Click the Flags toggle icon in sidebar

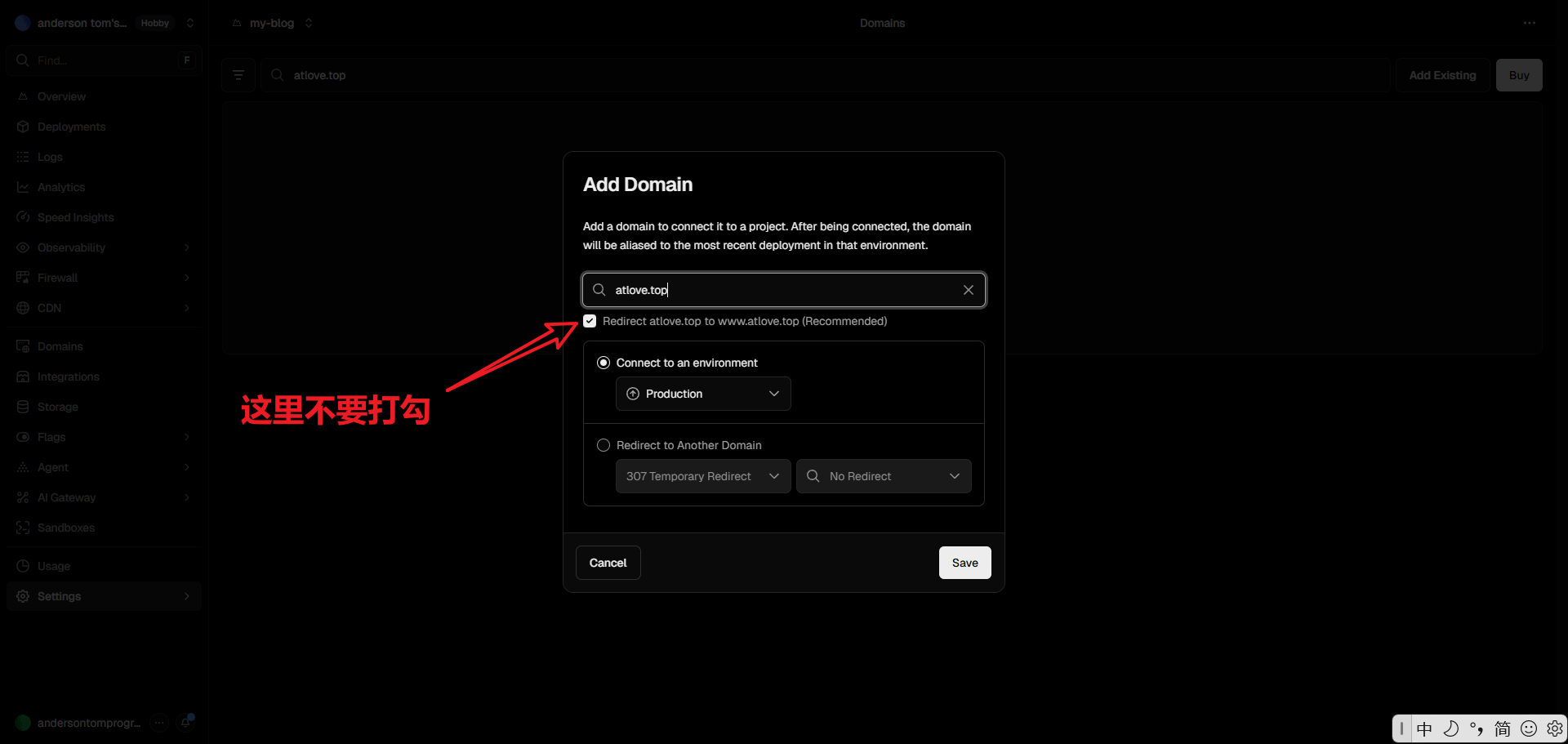pyautogui.click(x=23, y=437)
